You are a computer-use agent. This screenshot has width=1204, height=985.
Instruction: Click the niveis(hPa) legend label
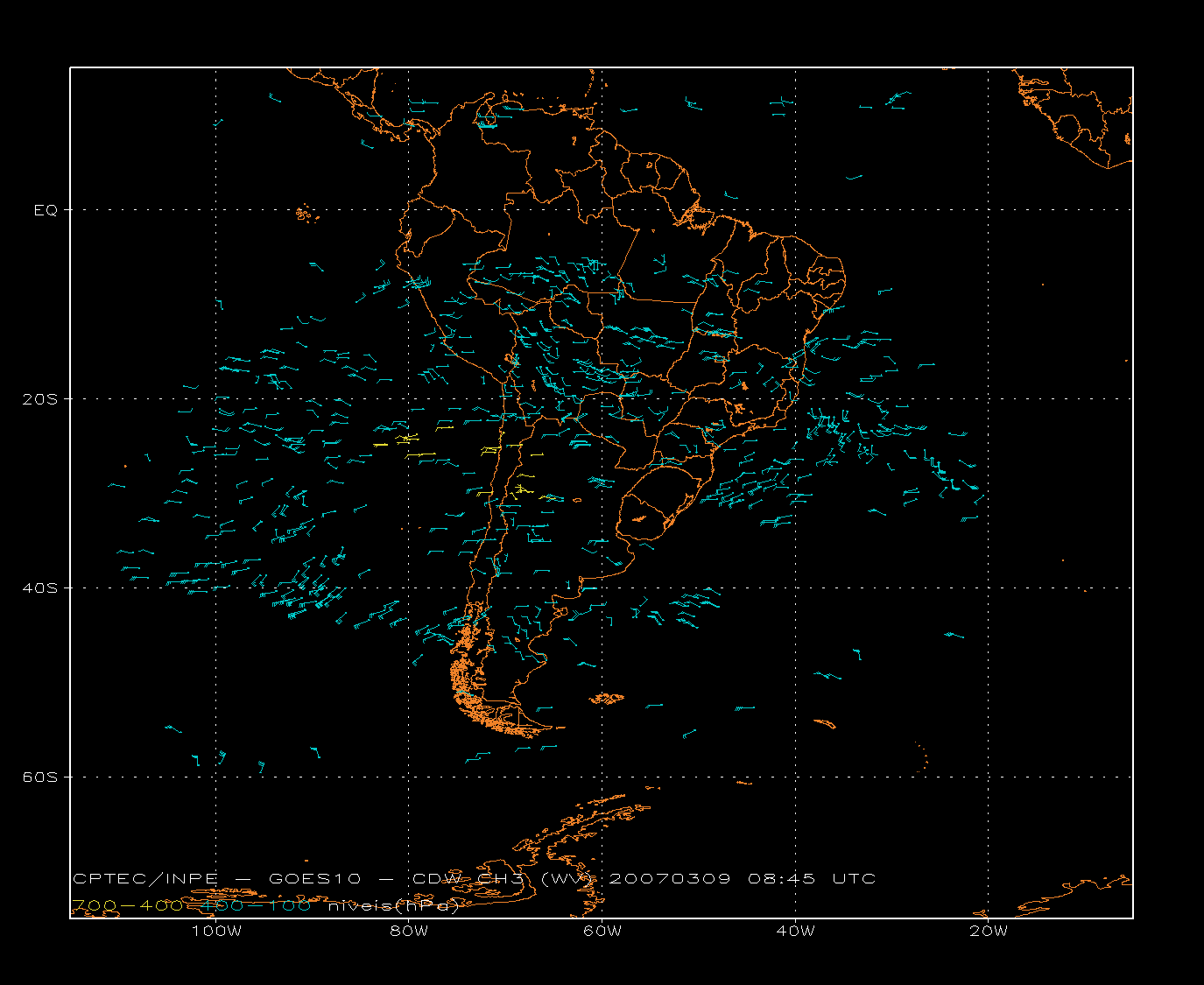tap(393, 907)
